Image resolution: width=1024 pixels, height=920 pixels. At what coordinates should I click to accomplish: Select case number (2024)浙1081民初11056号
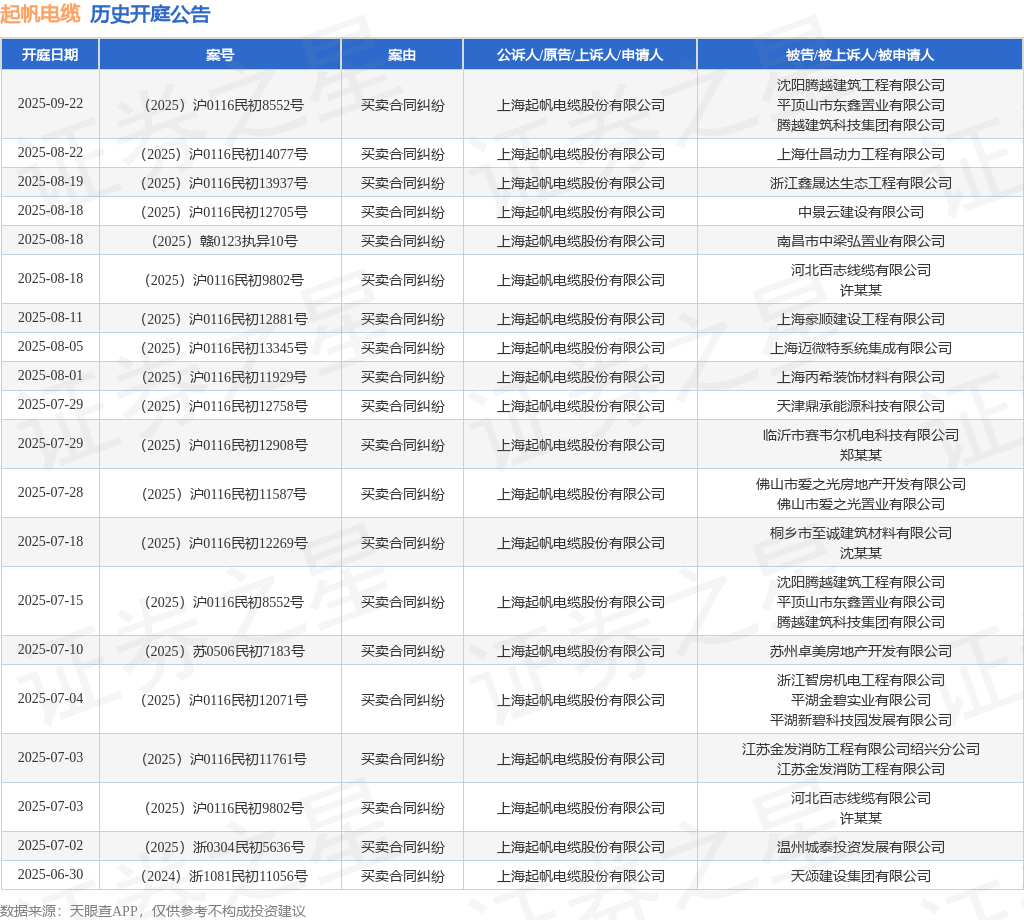pyautogui.click(x=220, y=876)
